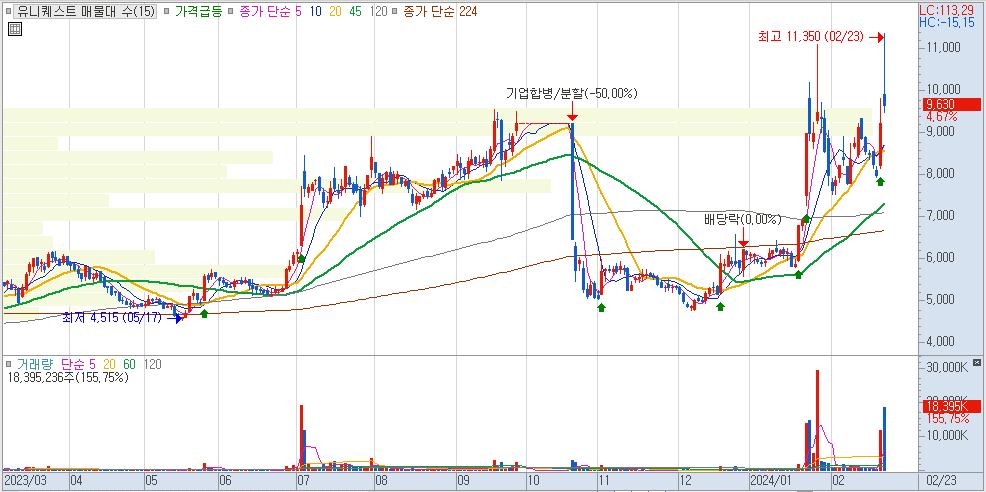
Task: Close the volume panel with X button
Action: [976, 363]
